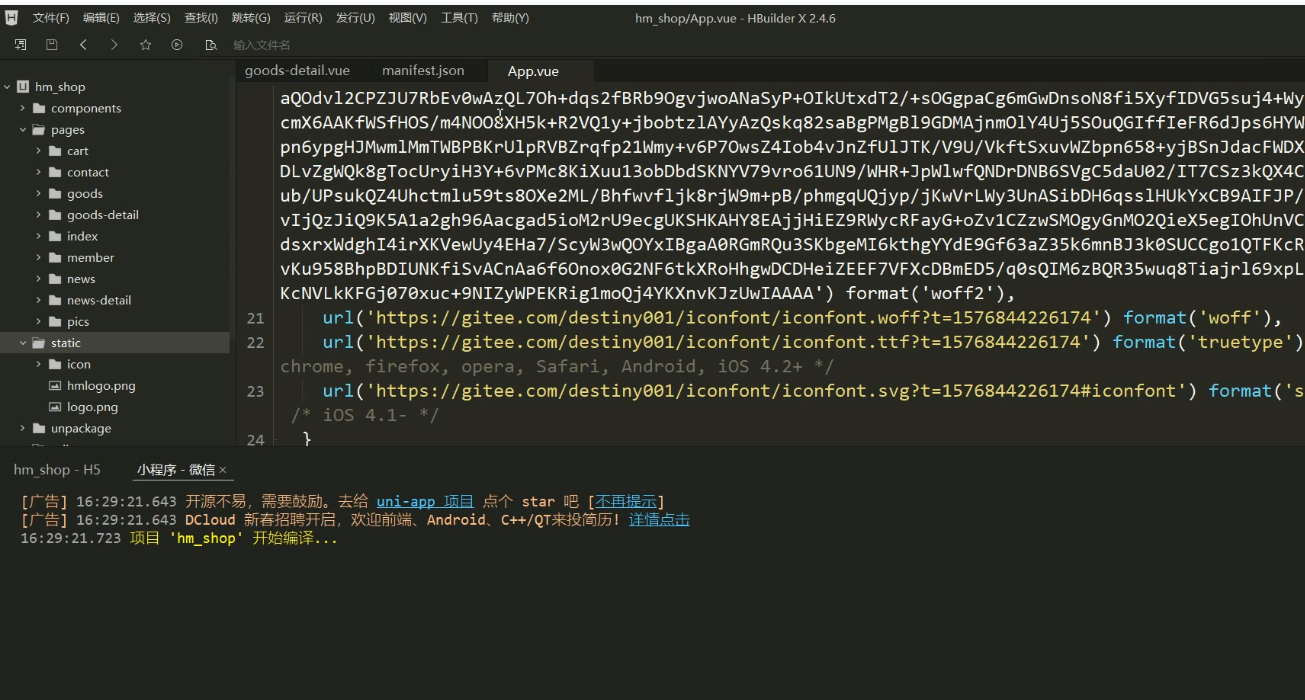Click the pages open-folder icon

pos(39,130)
